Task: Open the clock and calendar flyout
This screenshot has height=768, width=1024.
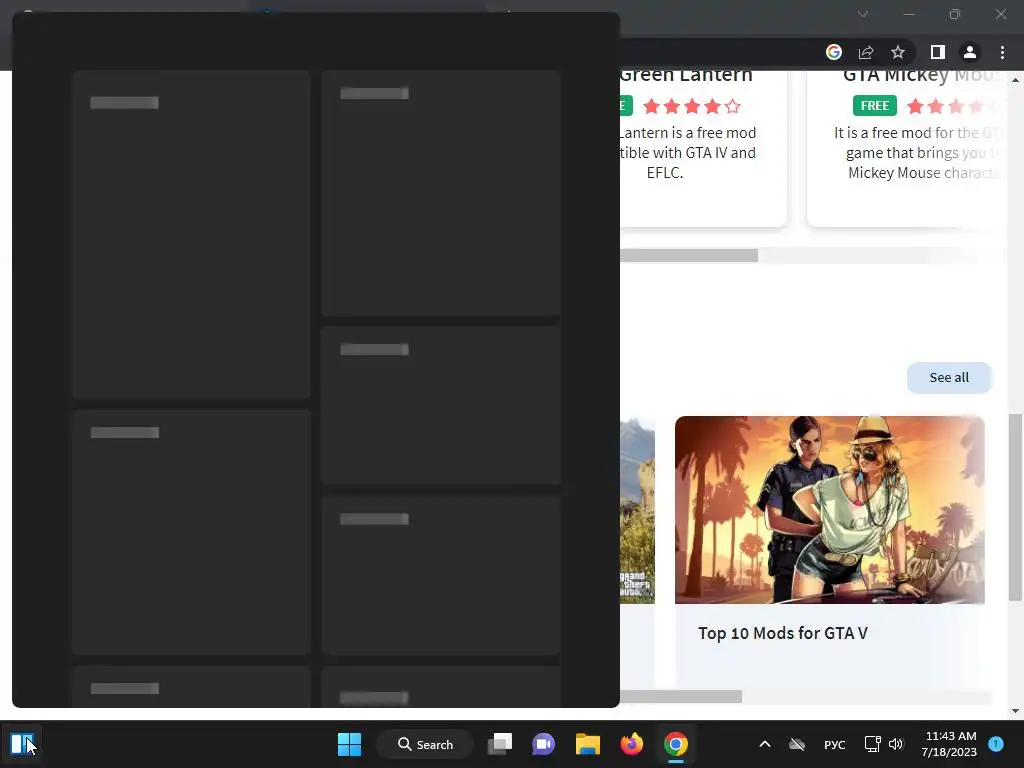Action: tap(949, 744)
